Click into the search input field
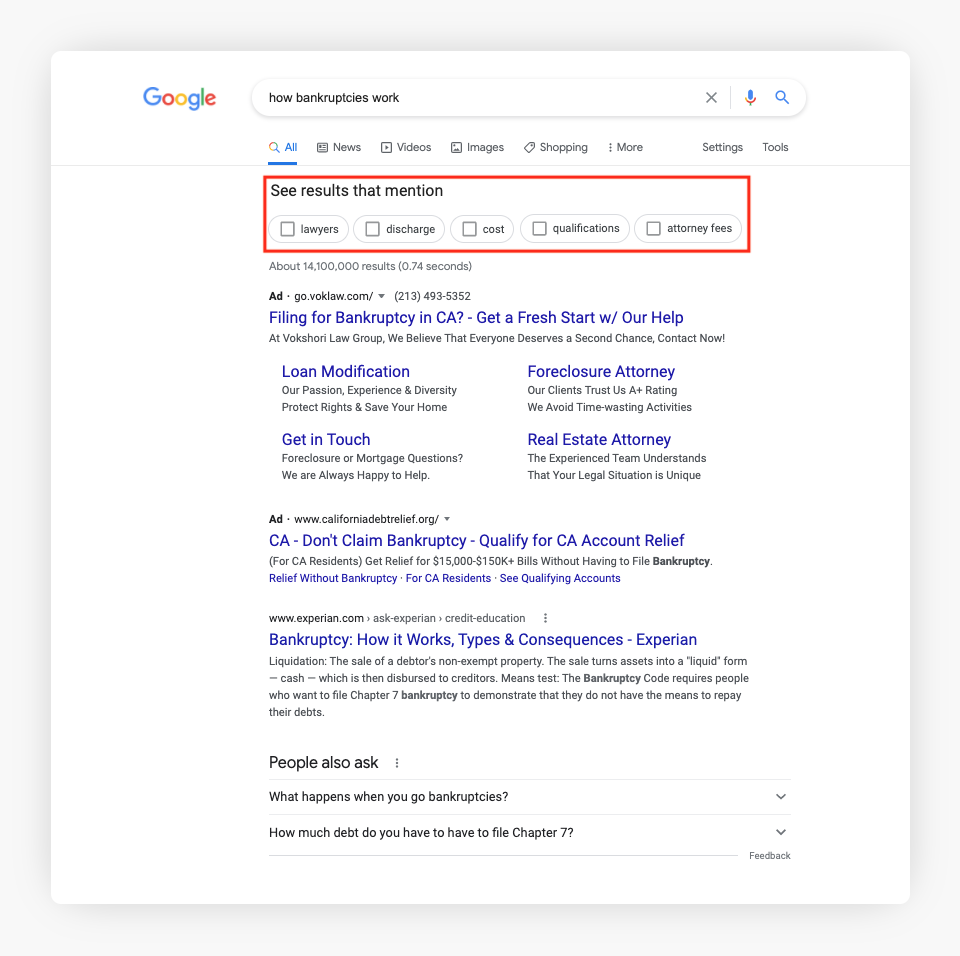 [x=480, y=98]
